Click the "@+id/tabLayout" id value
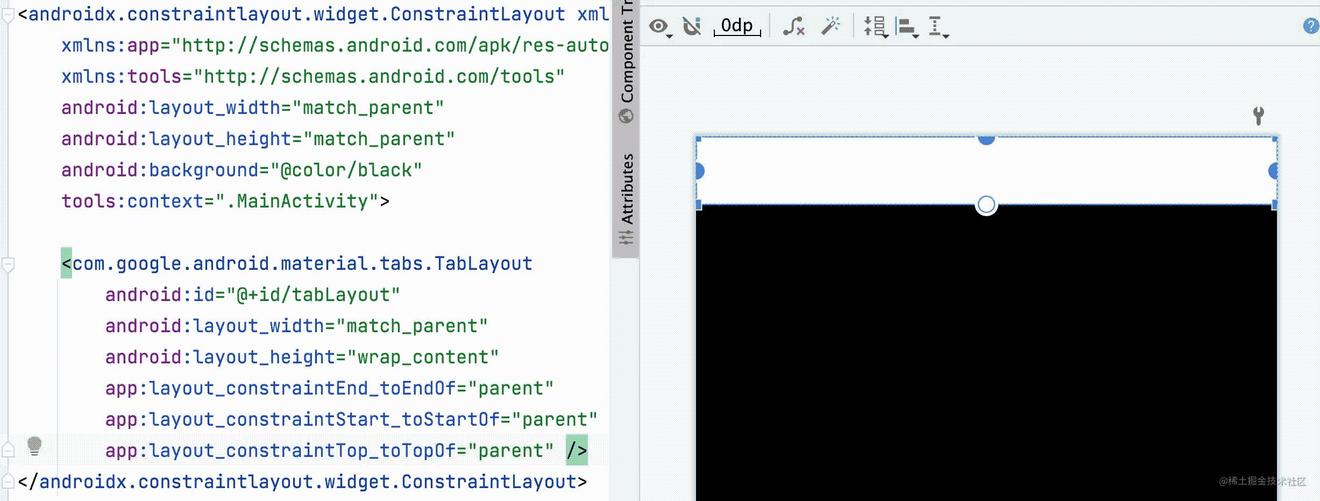 click(313, 295)
